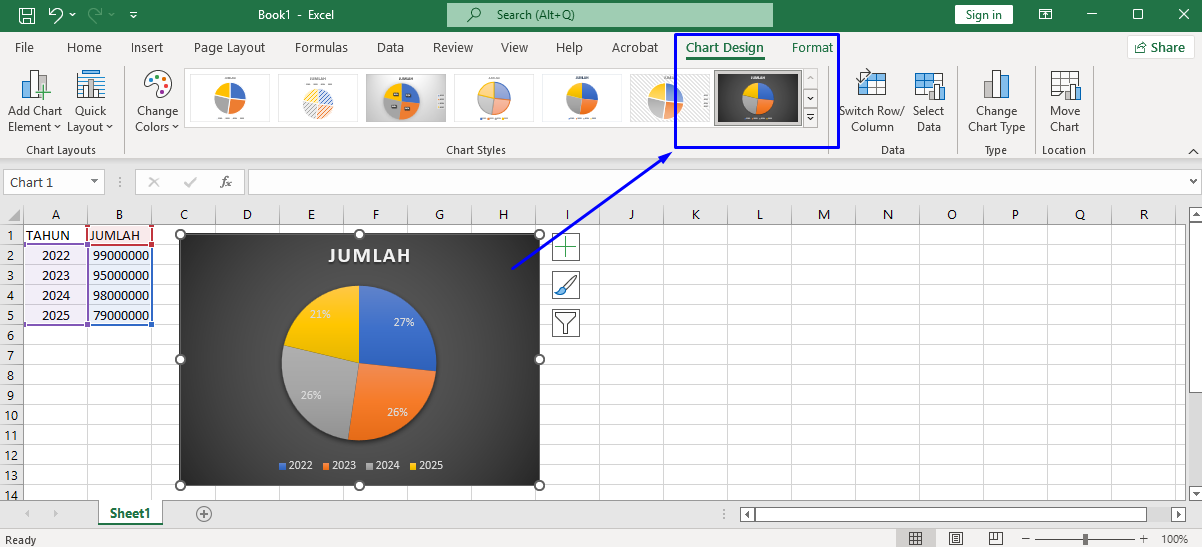Image resolution: width=1202 pixels, height=547 pixels.
Task: Open the Quick Layout gallery
Action: tap(90, 87)
